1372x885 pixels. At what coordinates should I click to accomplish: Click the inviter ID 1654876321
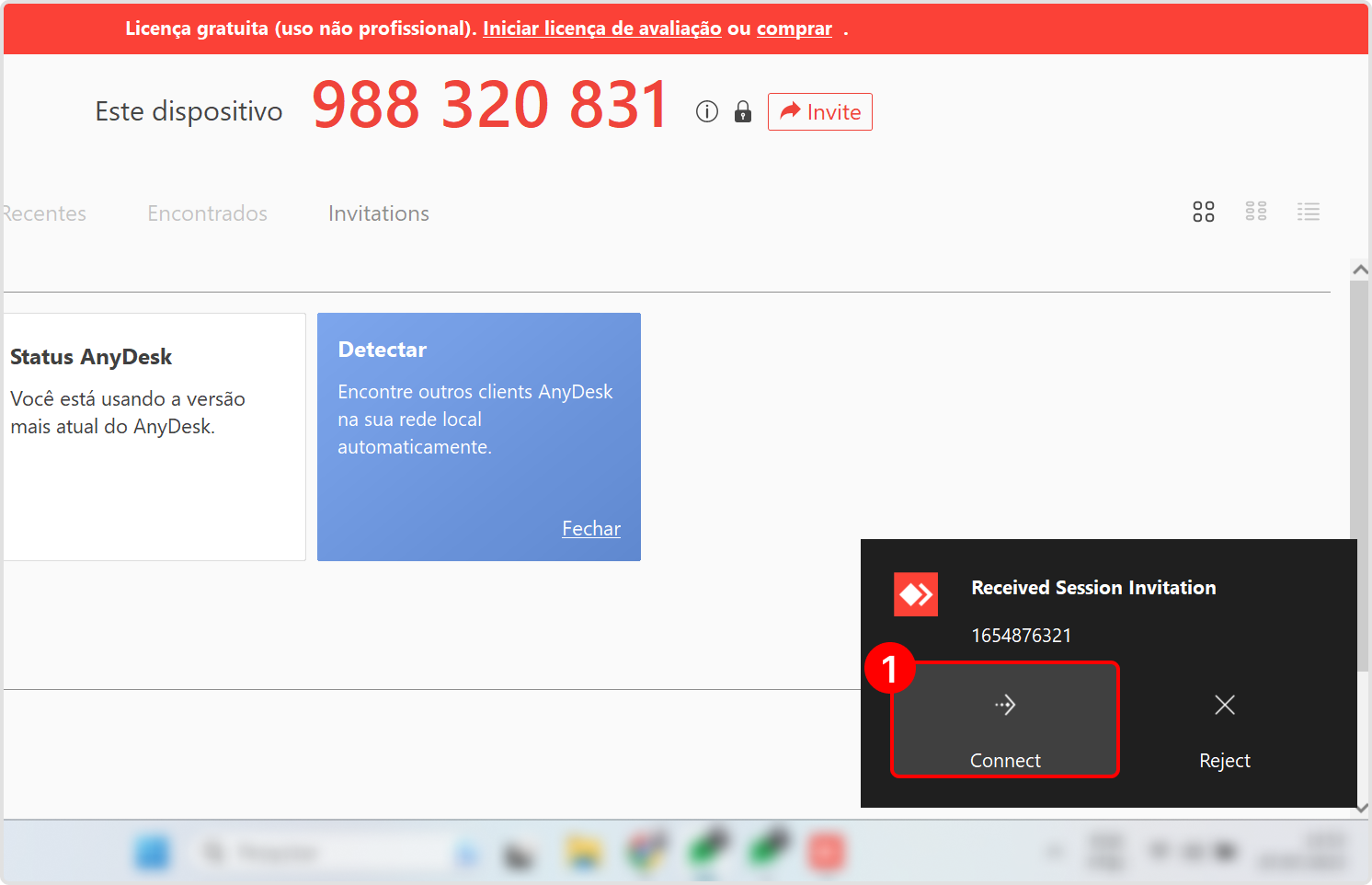1021,636
